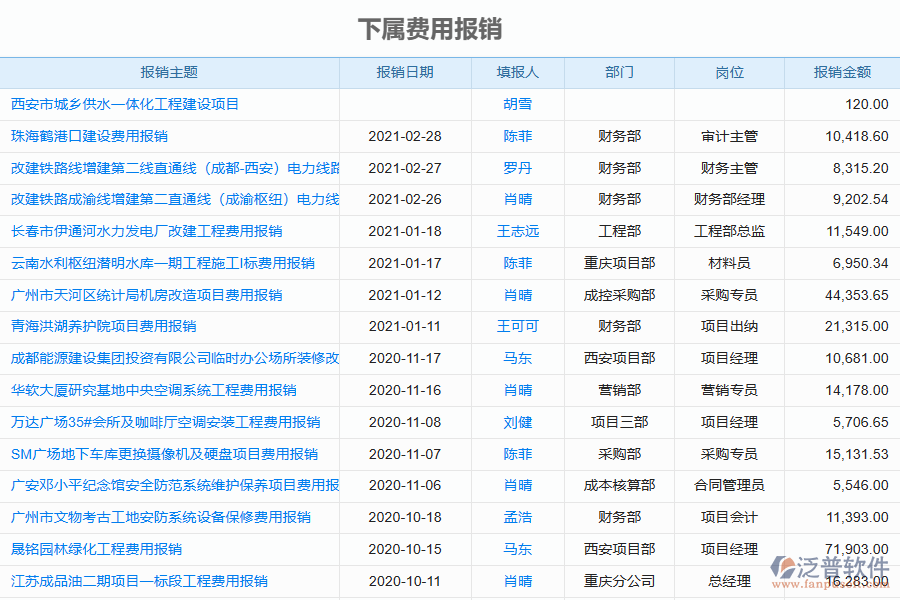Screen dimensions: 900x600
Task: Open 广州市天河区统计局机房改造项目费用报销
Action: pos(149,294)
